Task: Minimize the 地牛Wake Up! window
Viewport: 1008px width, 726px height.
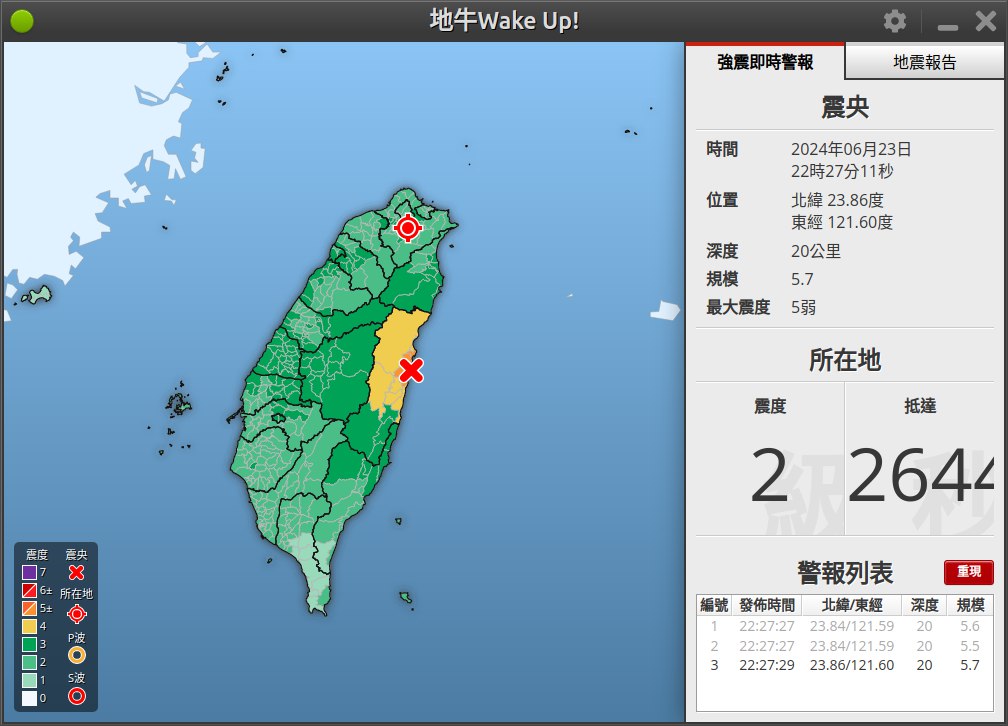Action: pos(948,22)
